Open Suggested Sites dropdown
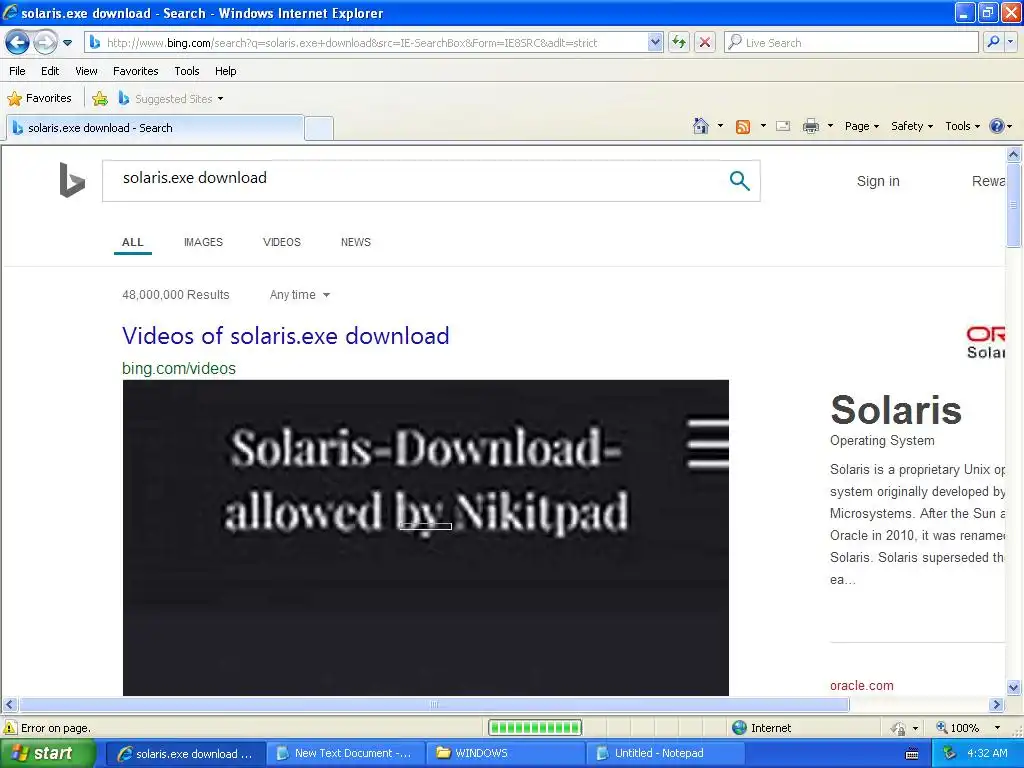 point(172,99)
